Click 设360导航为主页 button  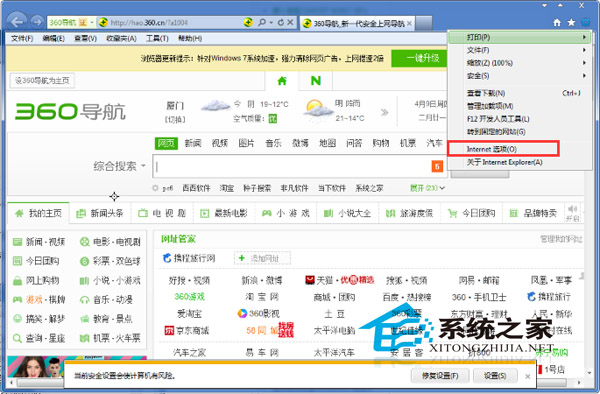tap(42, 80)
